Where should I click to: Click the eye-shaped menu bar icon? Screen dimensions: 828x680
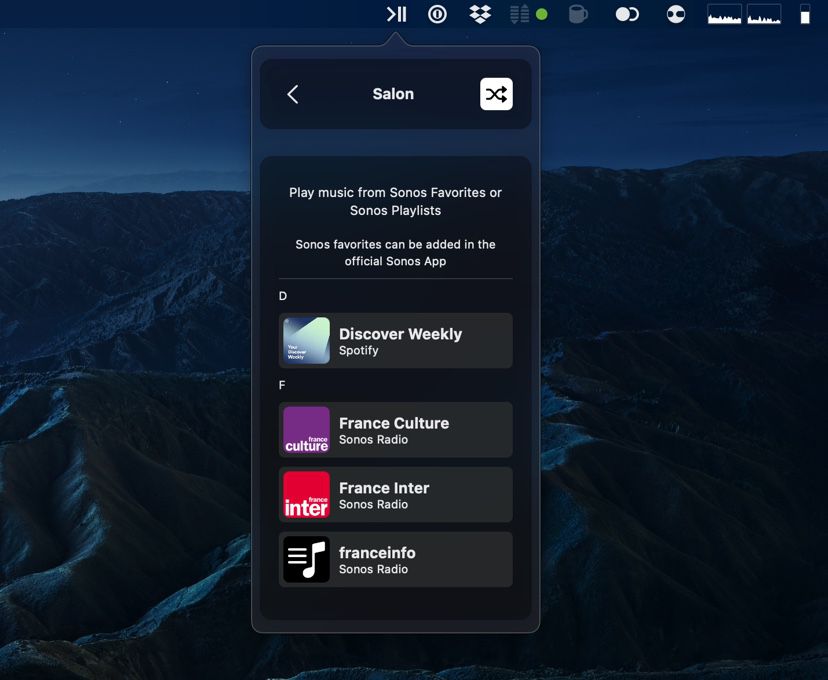tap(675, 14)
